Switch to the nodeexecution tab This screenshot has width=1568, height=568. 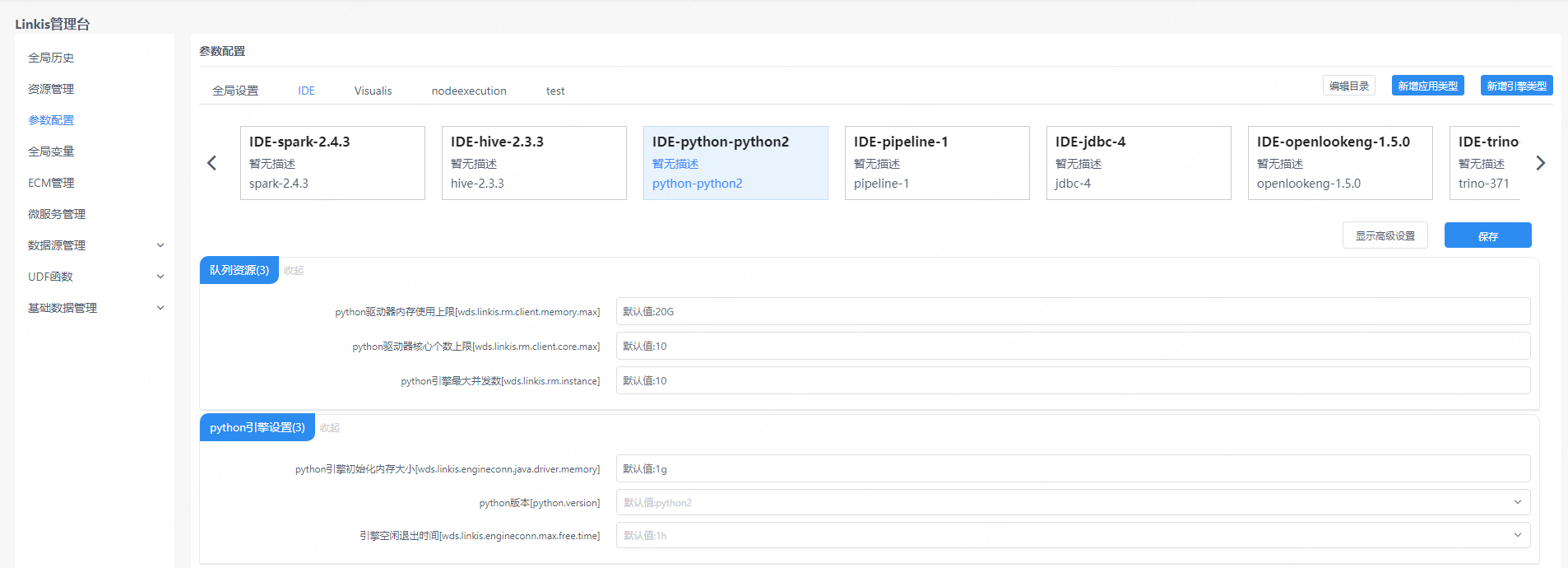point(469,91)
